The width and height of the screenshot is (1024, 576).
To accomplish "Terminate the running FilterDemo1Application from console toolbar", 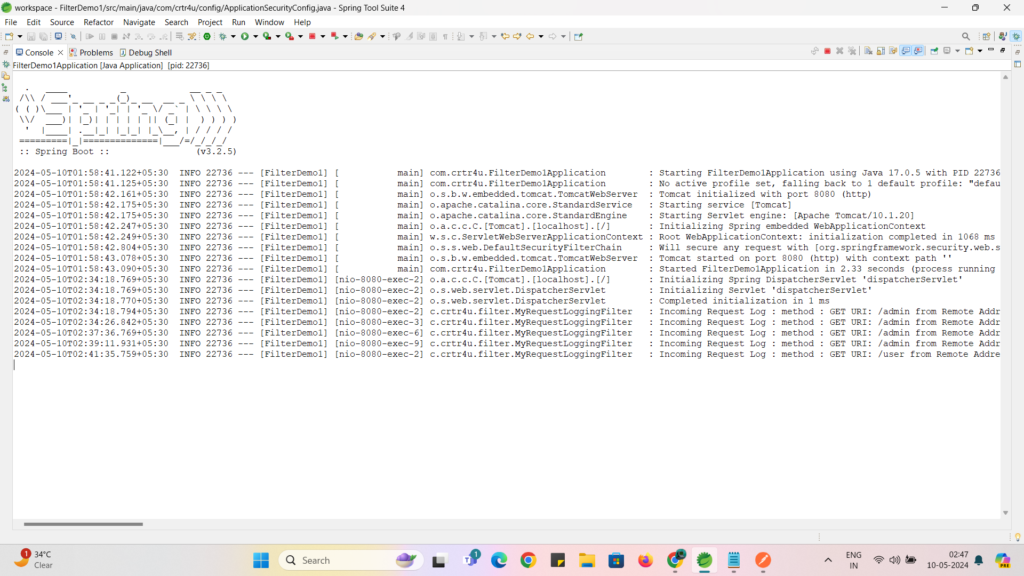I will click(827, 51).
